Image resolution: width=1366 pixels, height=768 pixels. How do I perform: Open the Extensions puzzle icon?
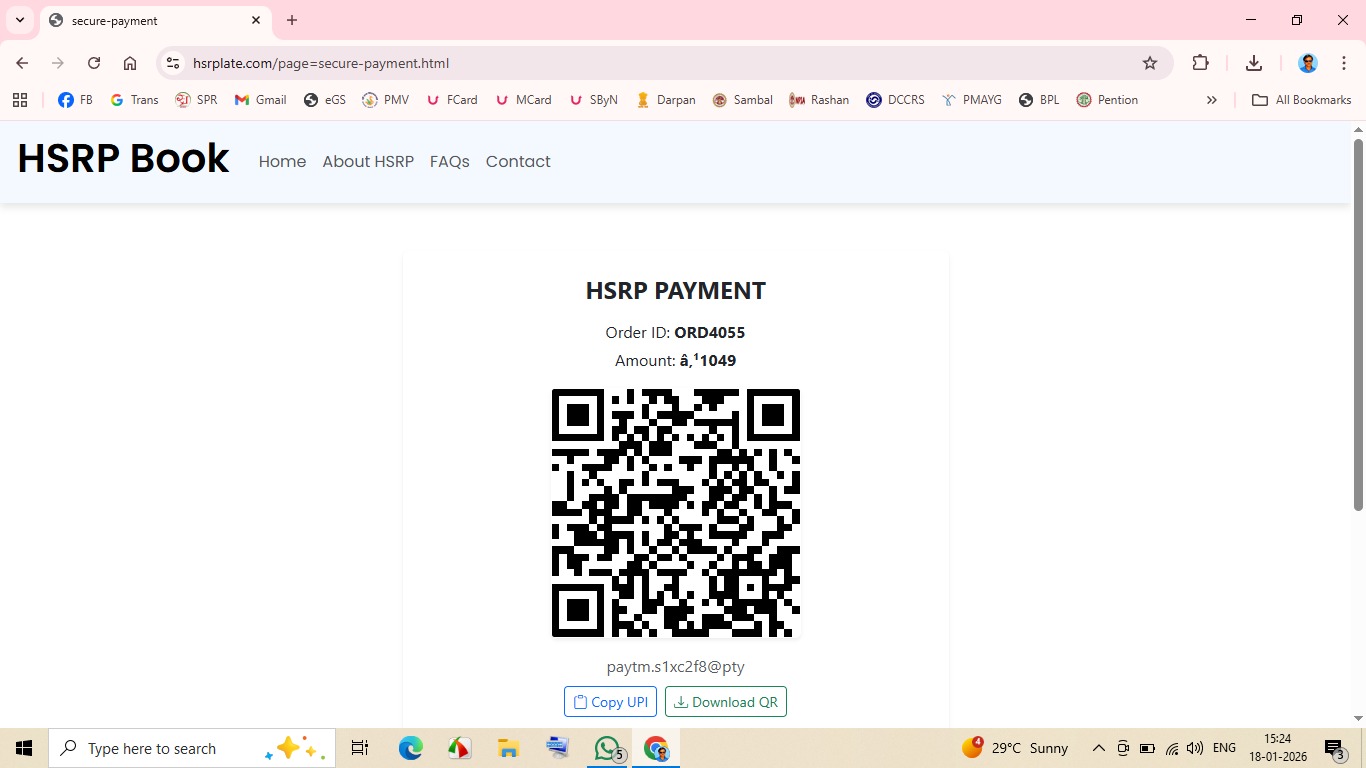1201,63
